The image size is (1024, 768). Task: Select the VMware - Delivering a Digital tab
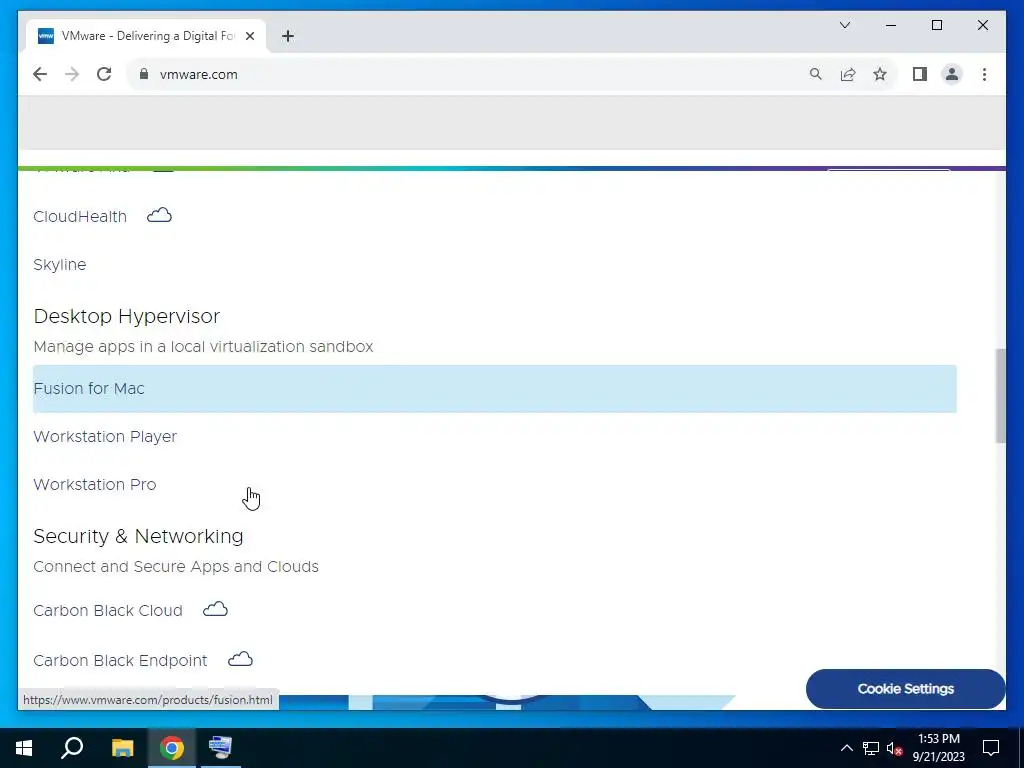146,36
